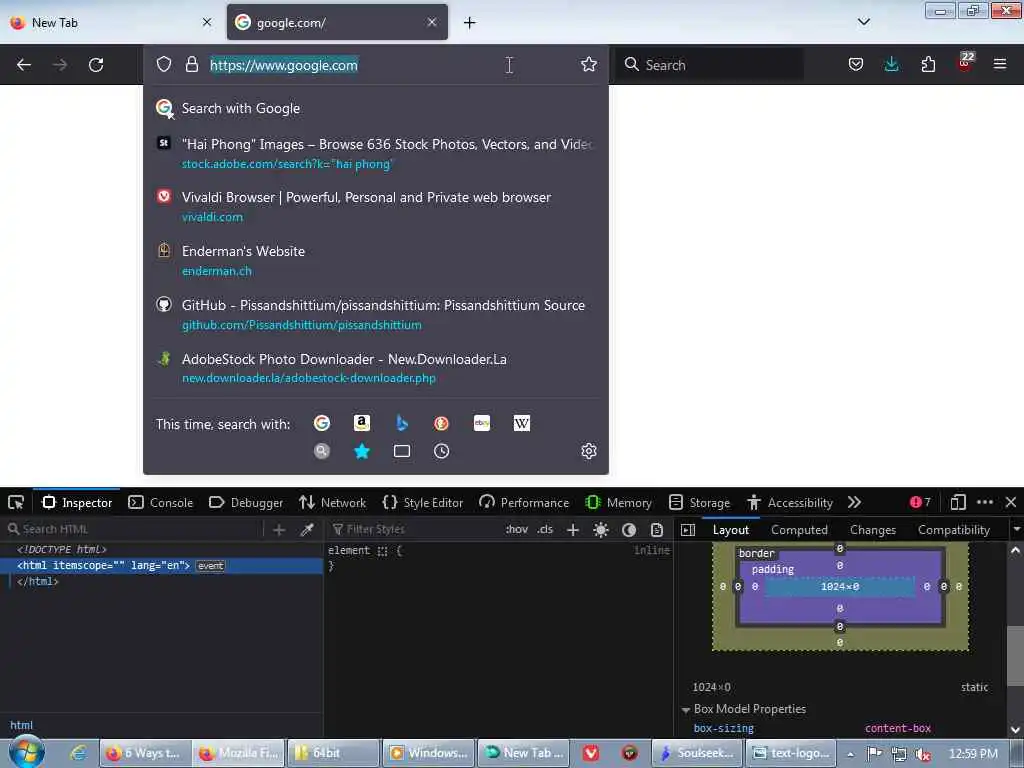
Task: Click the event badge on html element
Action: 210,566
